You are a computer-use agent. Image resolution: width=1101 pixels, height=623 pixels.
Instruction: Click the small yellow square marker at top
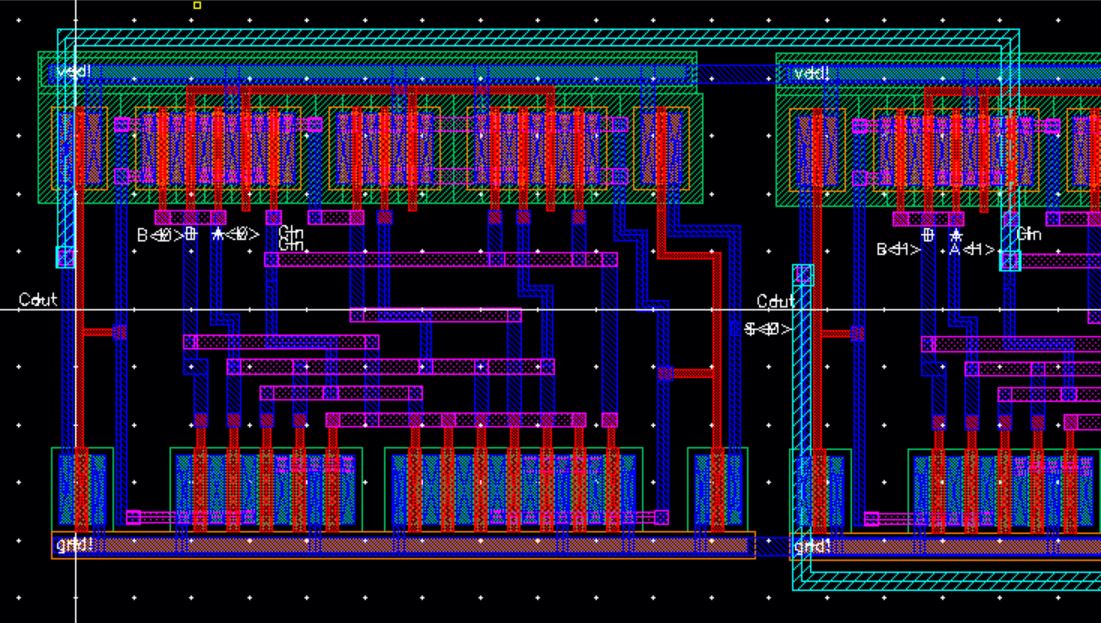point(197,6)
